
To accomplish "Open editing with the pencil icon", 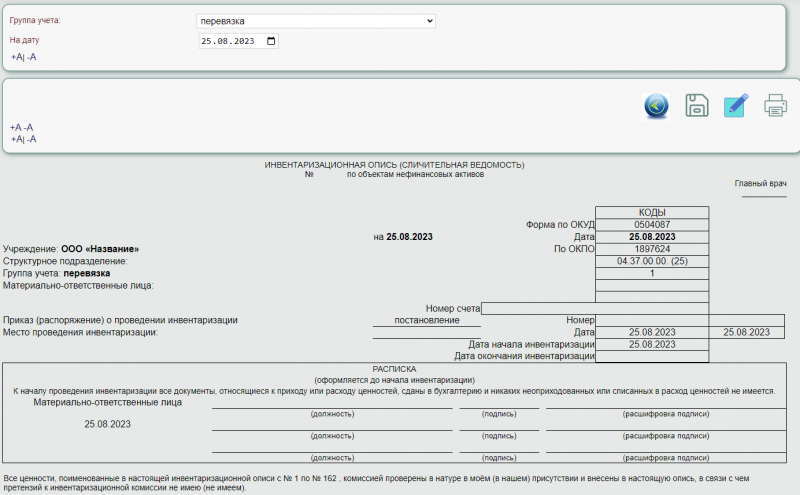I will click(x=736, y=105).
